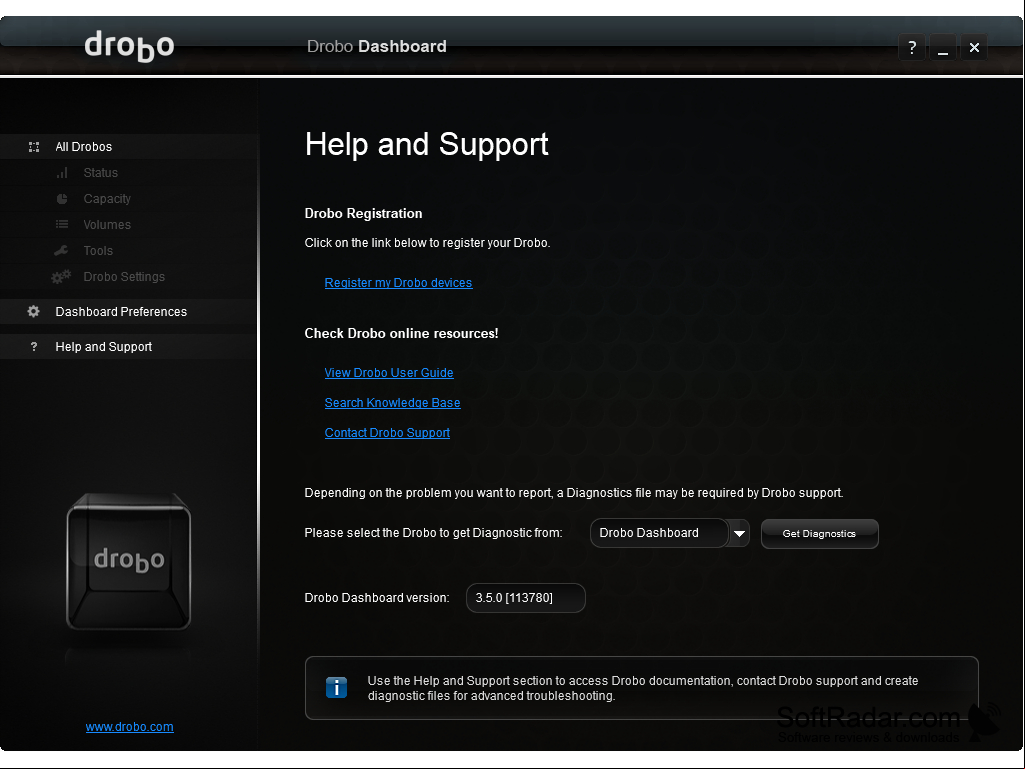Select Help and Support in the sidebar
The image size is (1025, 769).
(129, 347)
